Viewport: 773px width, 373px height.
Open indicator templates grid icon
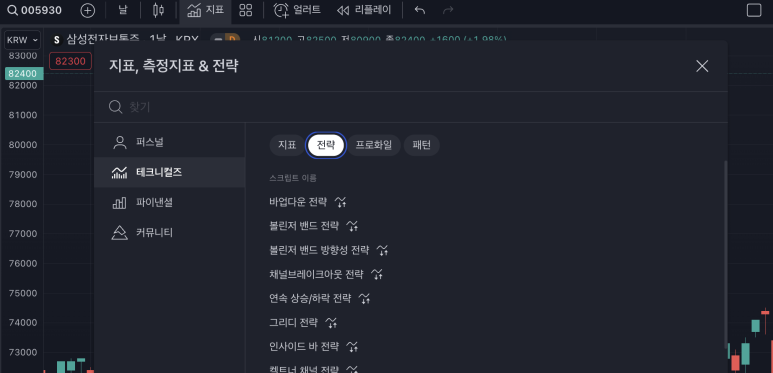246,10
